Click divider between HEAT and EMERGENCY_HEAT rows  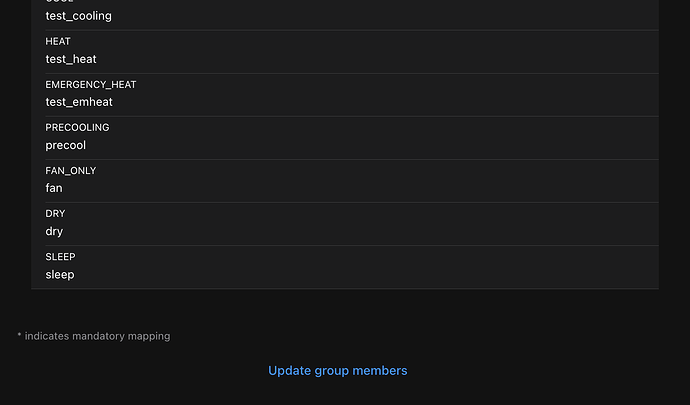pyautogui.click(x=352, y=74)
